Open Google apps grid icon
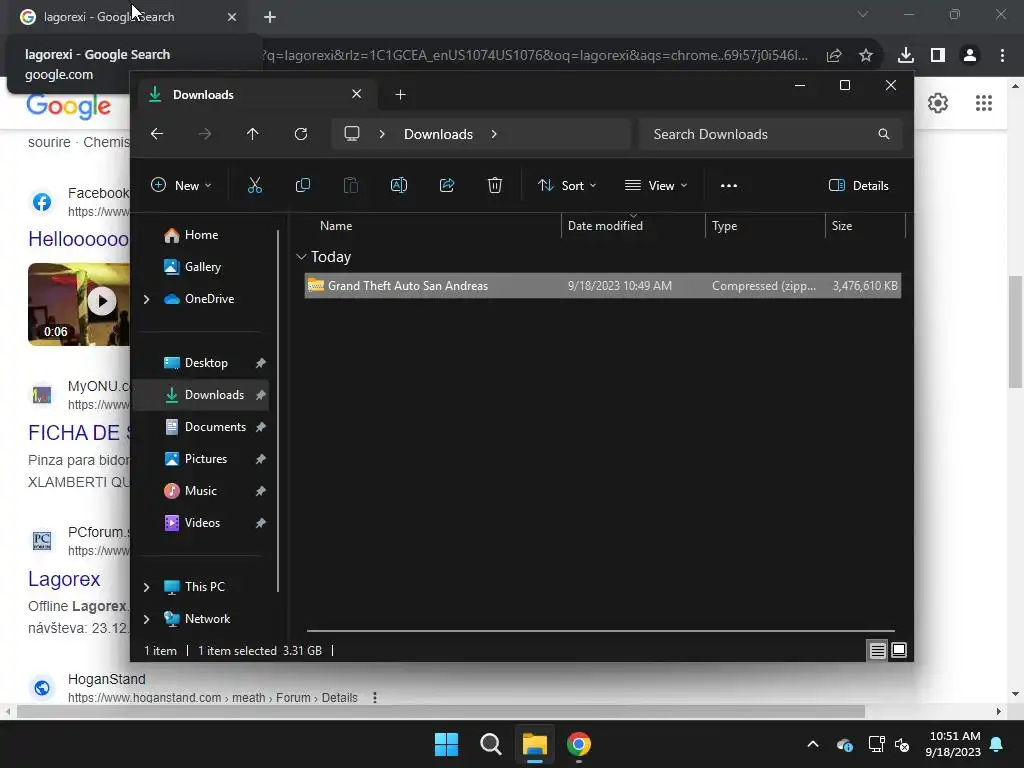 pyautogui.click(x=984, y=103)
